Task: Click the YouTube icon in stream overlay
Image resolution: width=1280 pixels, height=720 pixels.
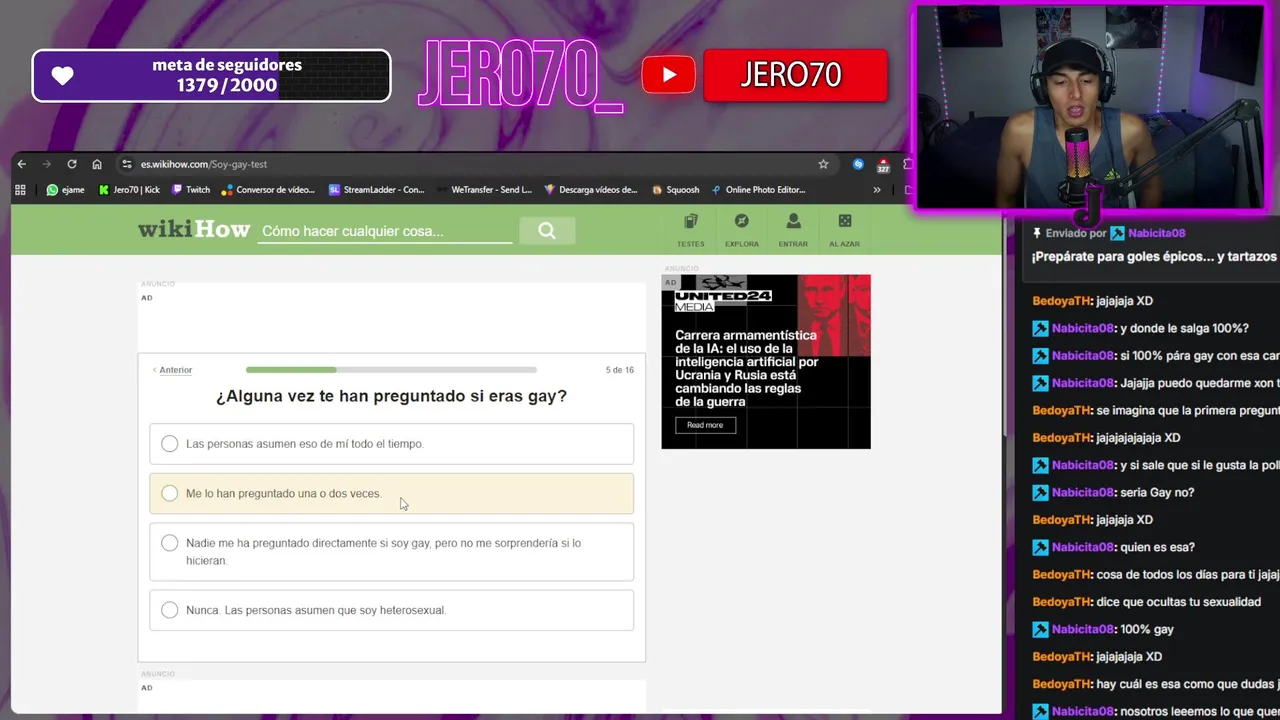Action: pyautogui.click(x=668, y=75)
